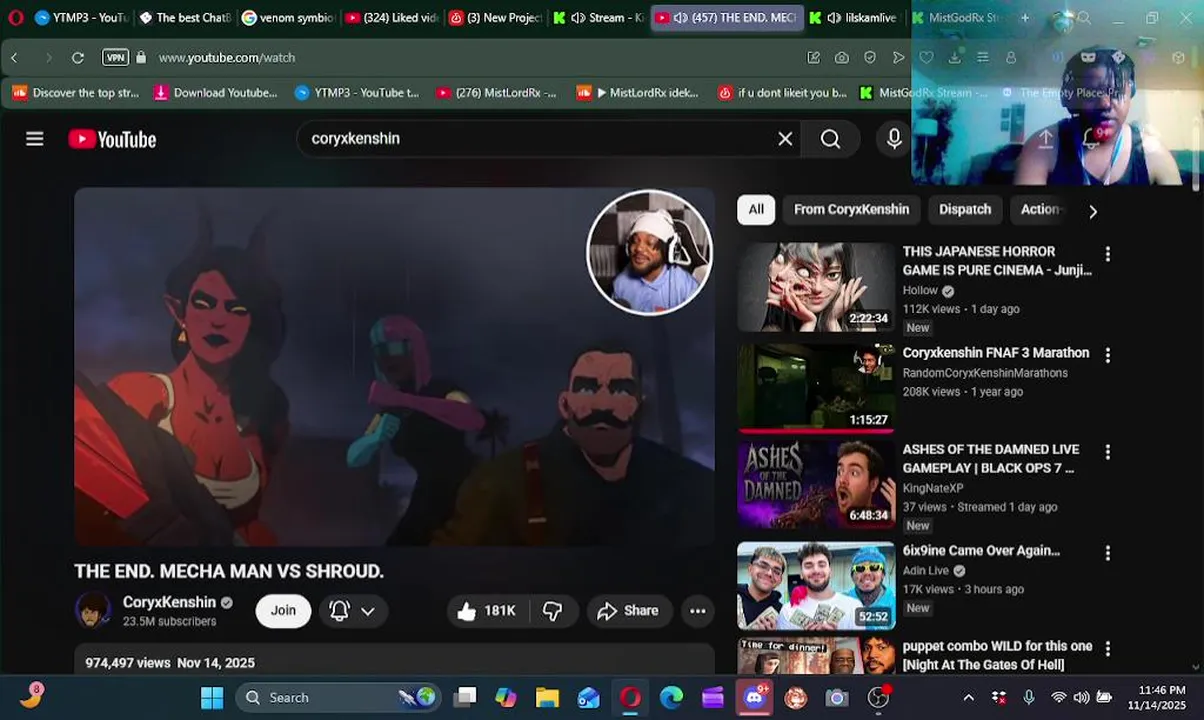Switch to the (324) Liked videos tab
Viewport: 1204px width, 720px height.
(x=392, y=18)
